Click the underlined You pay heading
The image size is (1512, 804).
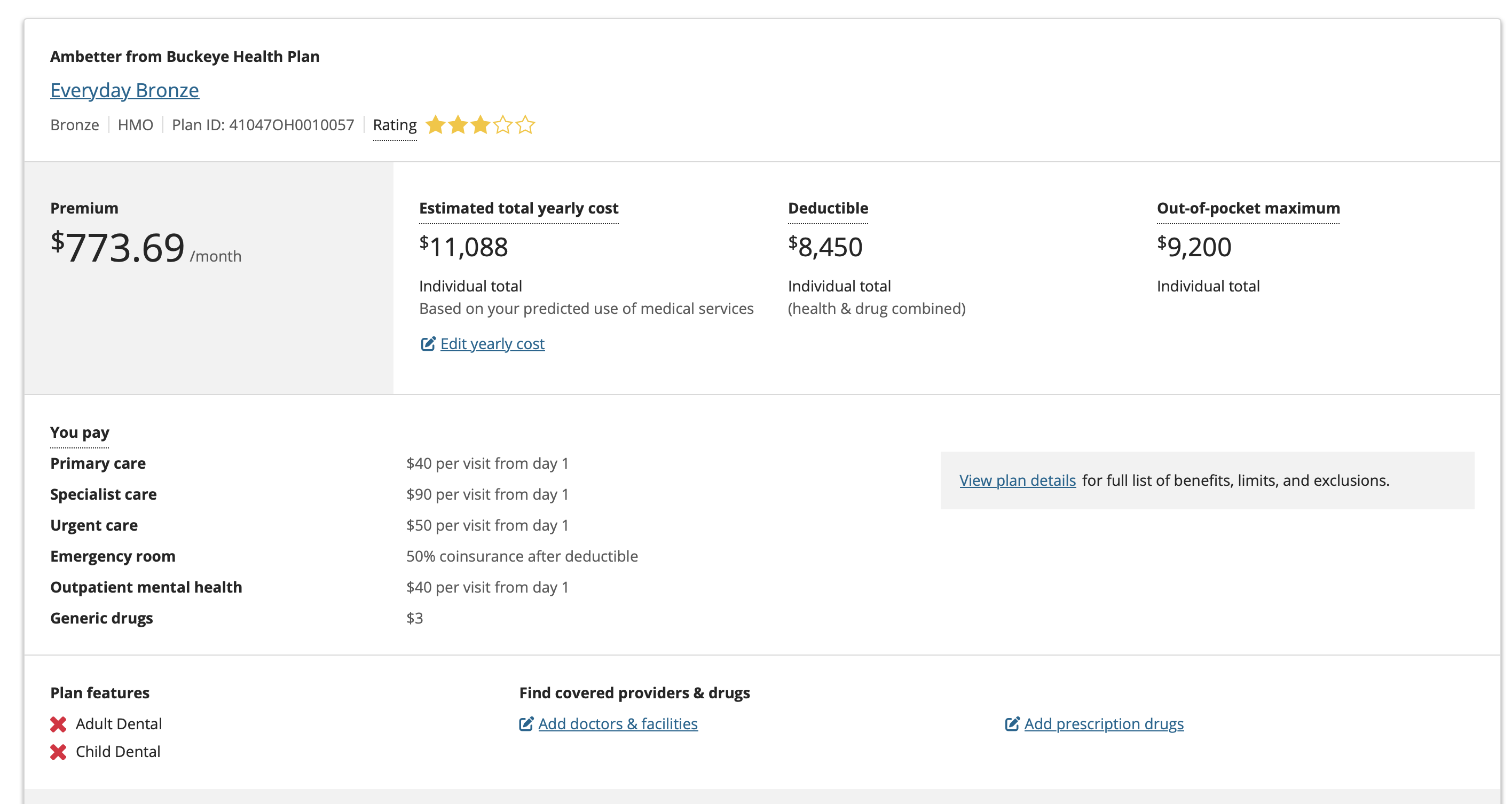tap(80, 432)
